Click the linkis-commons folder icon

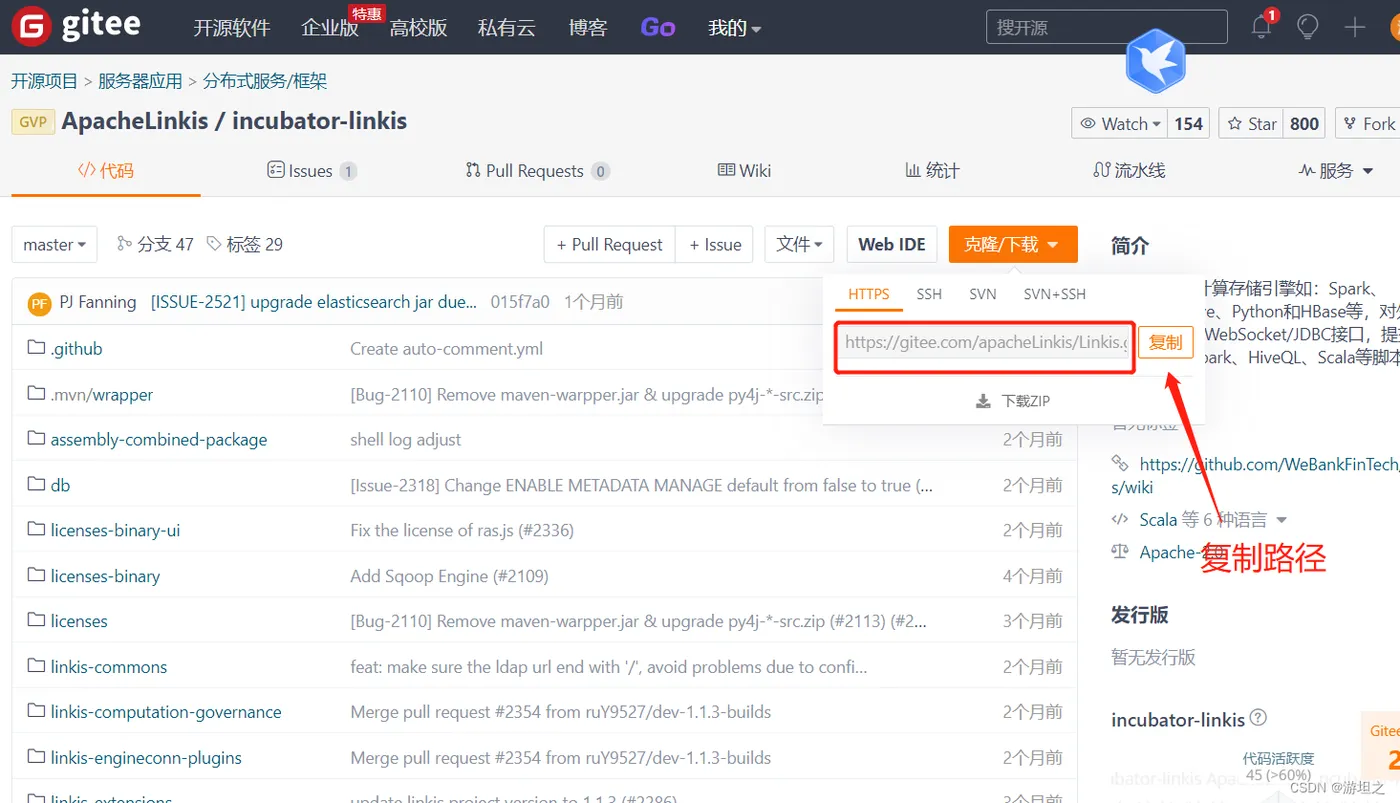click(37, 667)
